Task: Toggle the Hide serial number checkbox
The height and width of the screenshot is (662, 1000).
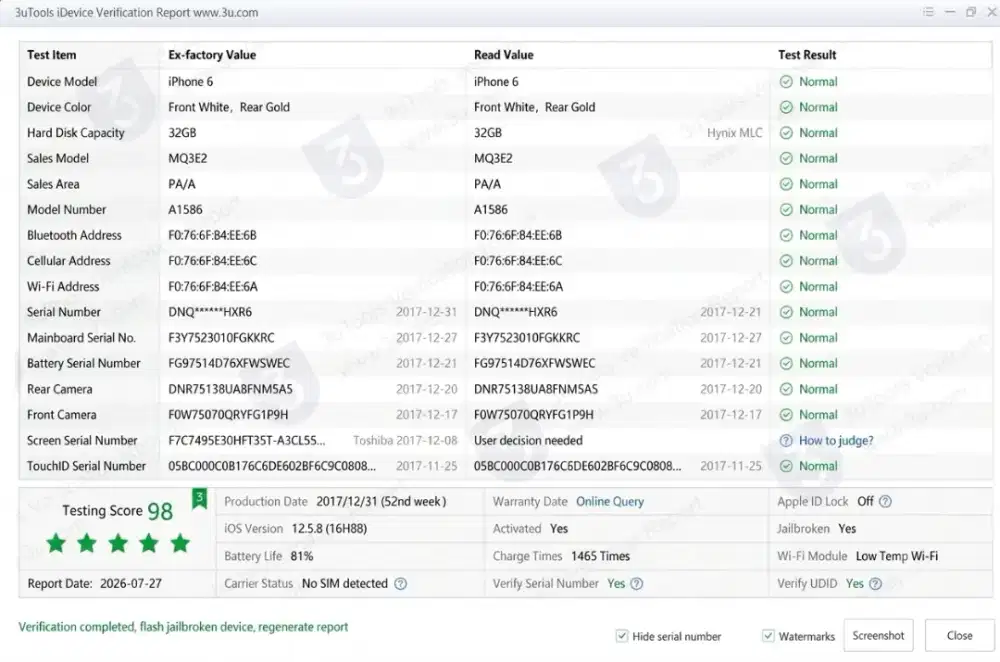Action: pyautogui.click(x=622, y=636)
